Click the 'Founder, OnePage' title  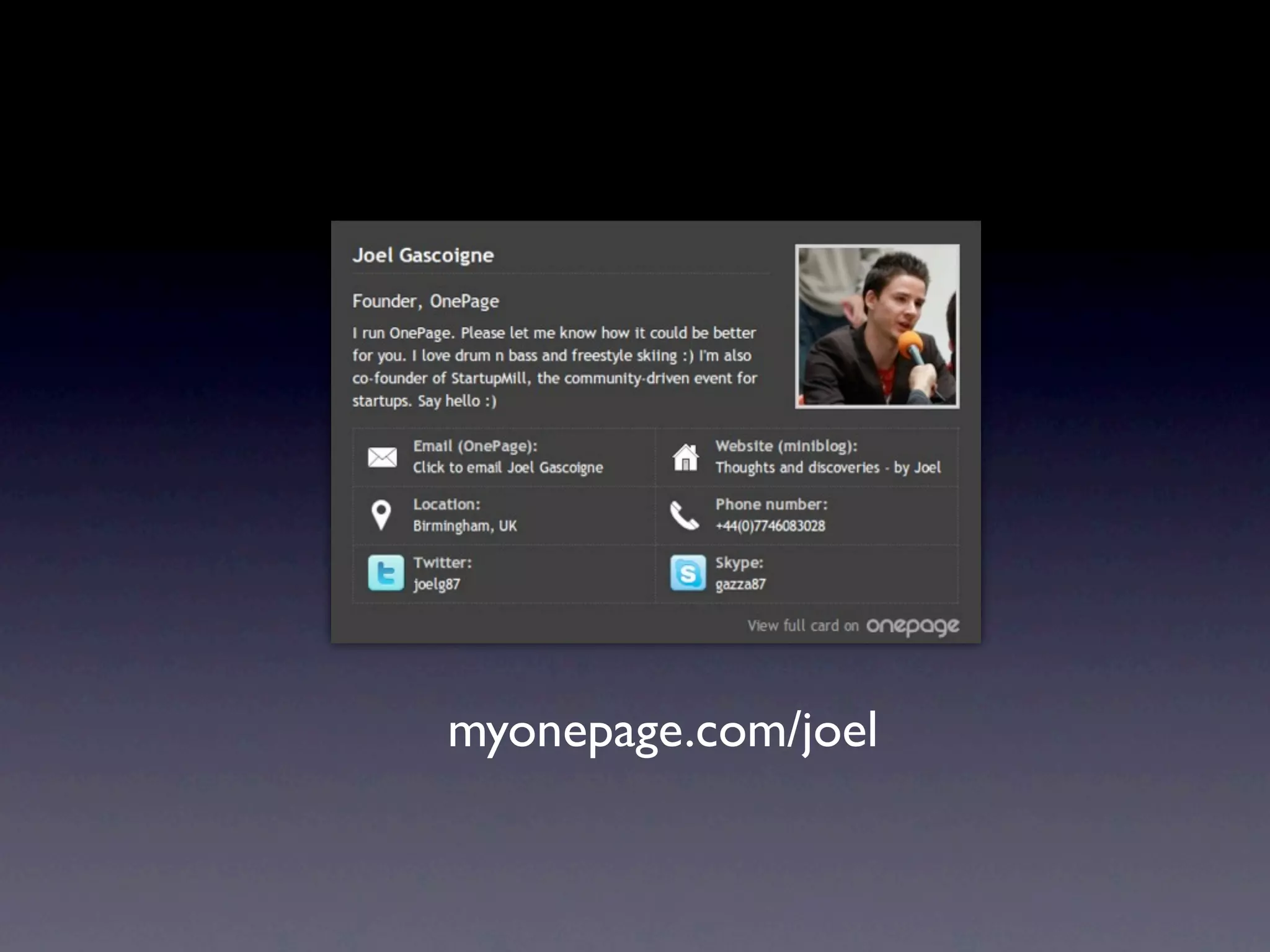pyautogui.click(x=425, y=301)
